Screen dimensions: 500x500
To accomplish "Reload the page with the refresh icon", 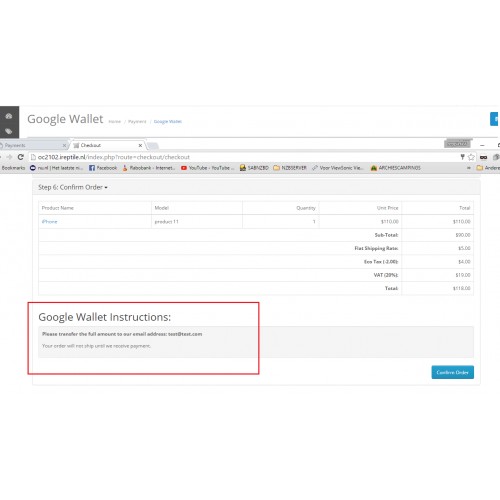I will [21, 157].
